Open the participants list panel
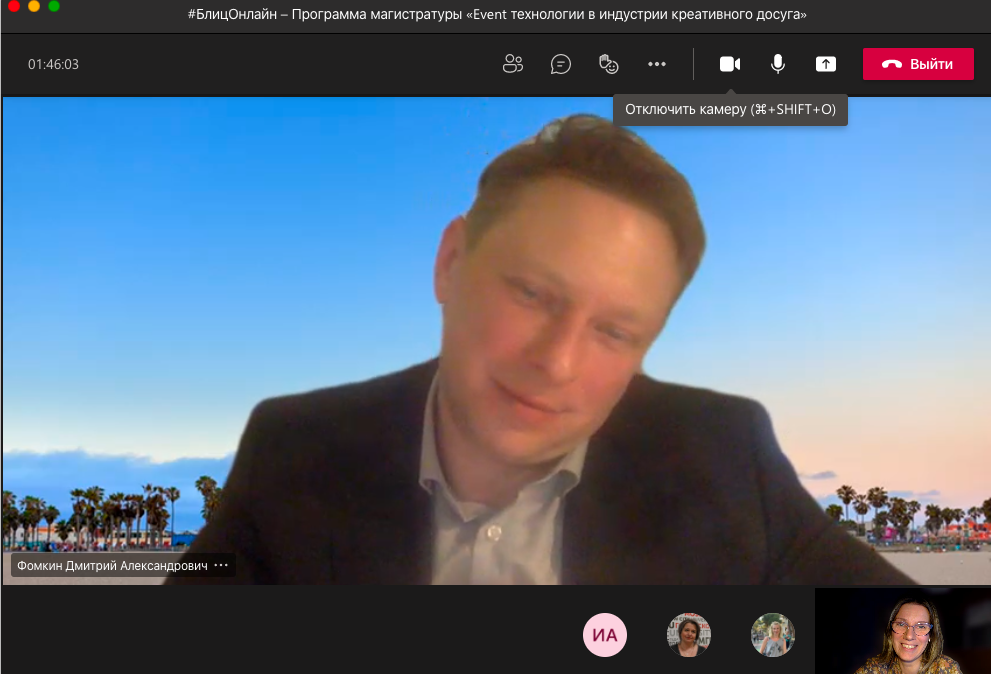The width and height of the screenshot is (991, 674). [x=513, y=64]
